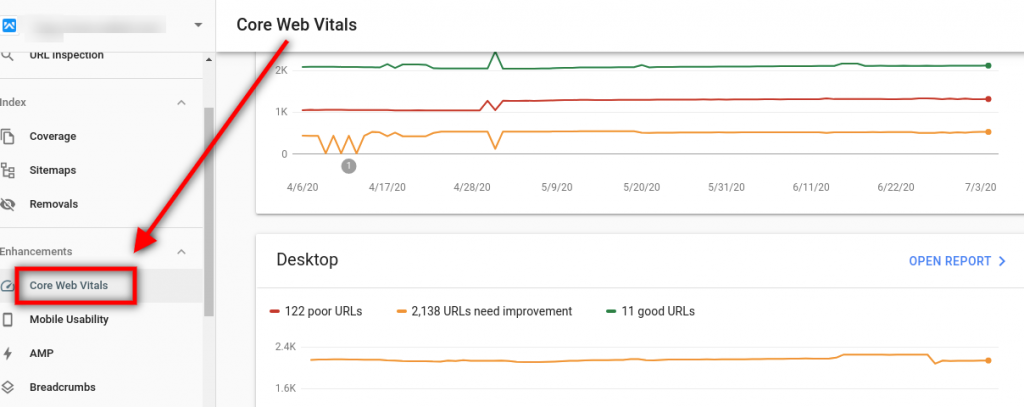1024x407 pixels.
Task: Toggle the 122 poor URLs legend item
Action: click(x=316, y=311)
